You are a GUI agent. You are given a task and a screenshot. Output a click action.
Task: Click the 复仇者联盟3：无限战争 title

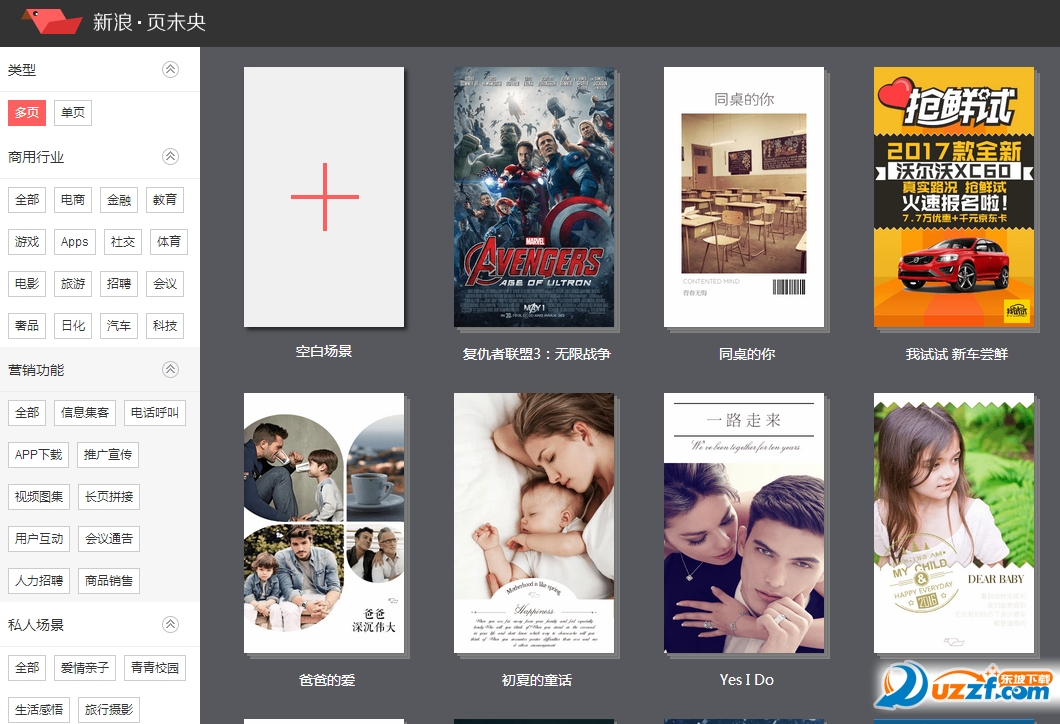(x=536, y=354)
